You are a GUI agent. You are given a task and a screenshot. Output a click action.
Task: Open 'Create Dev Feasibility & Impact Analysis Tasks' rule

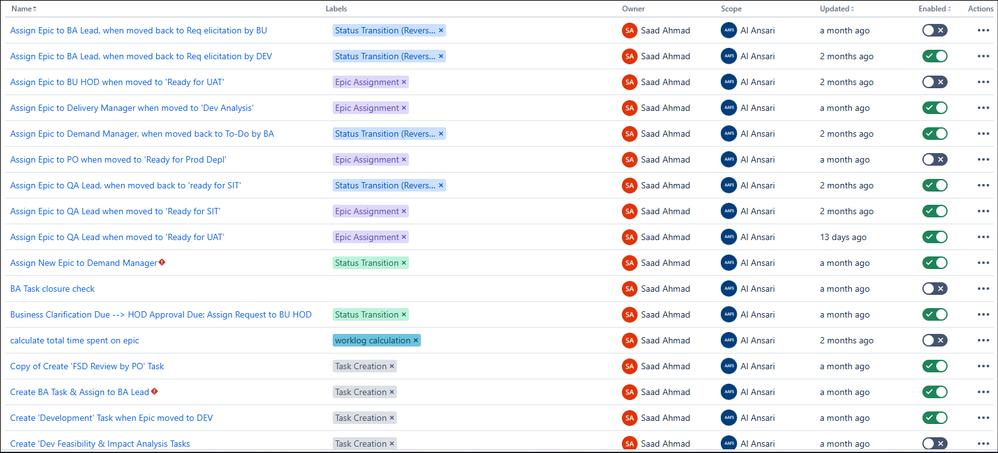coord(100,443)
